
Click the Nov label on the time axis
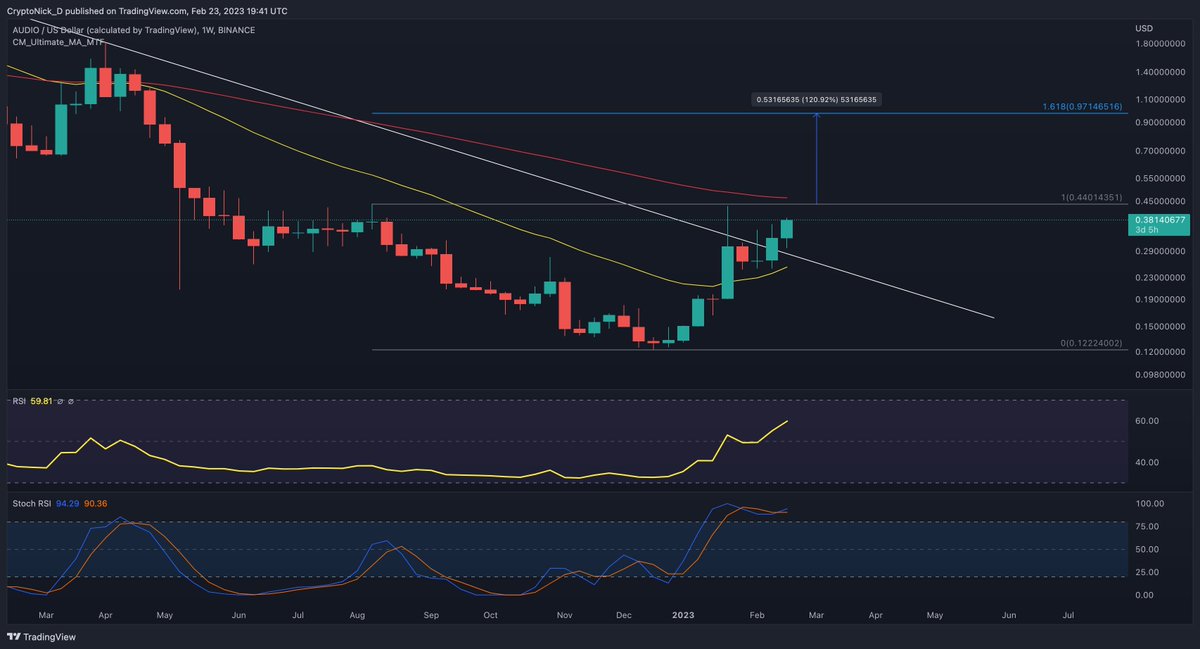click(x=563, y=618)
